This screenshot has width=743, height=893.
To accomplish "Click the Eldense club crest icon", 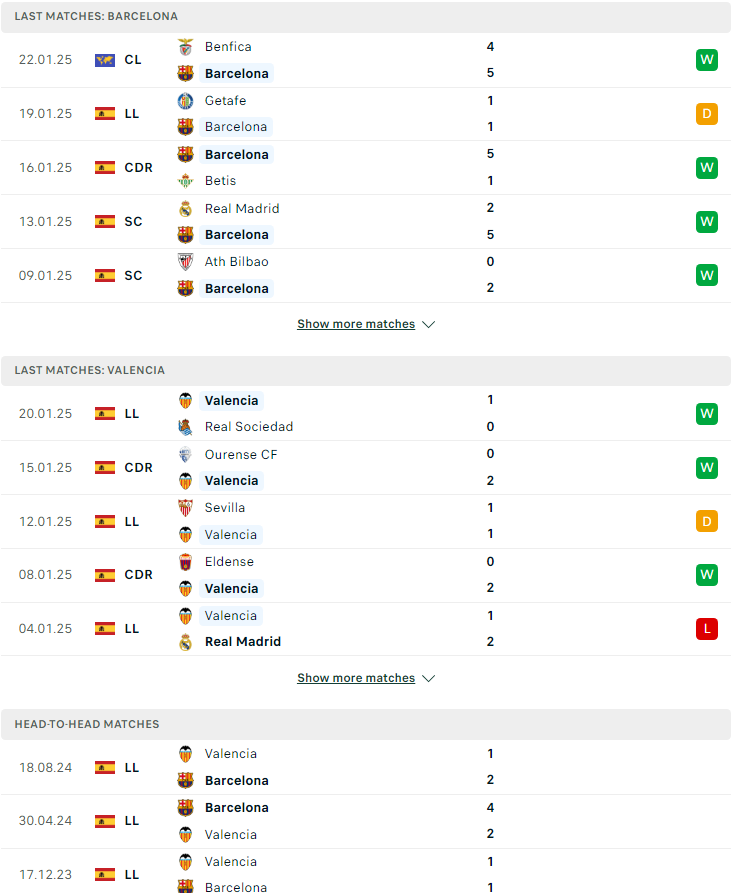I will (185, 562).
